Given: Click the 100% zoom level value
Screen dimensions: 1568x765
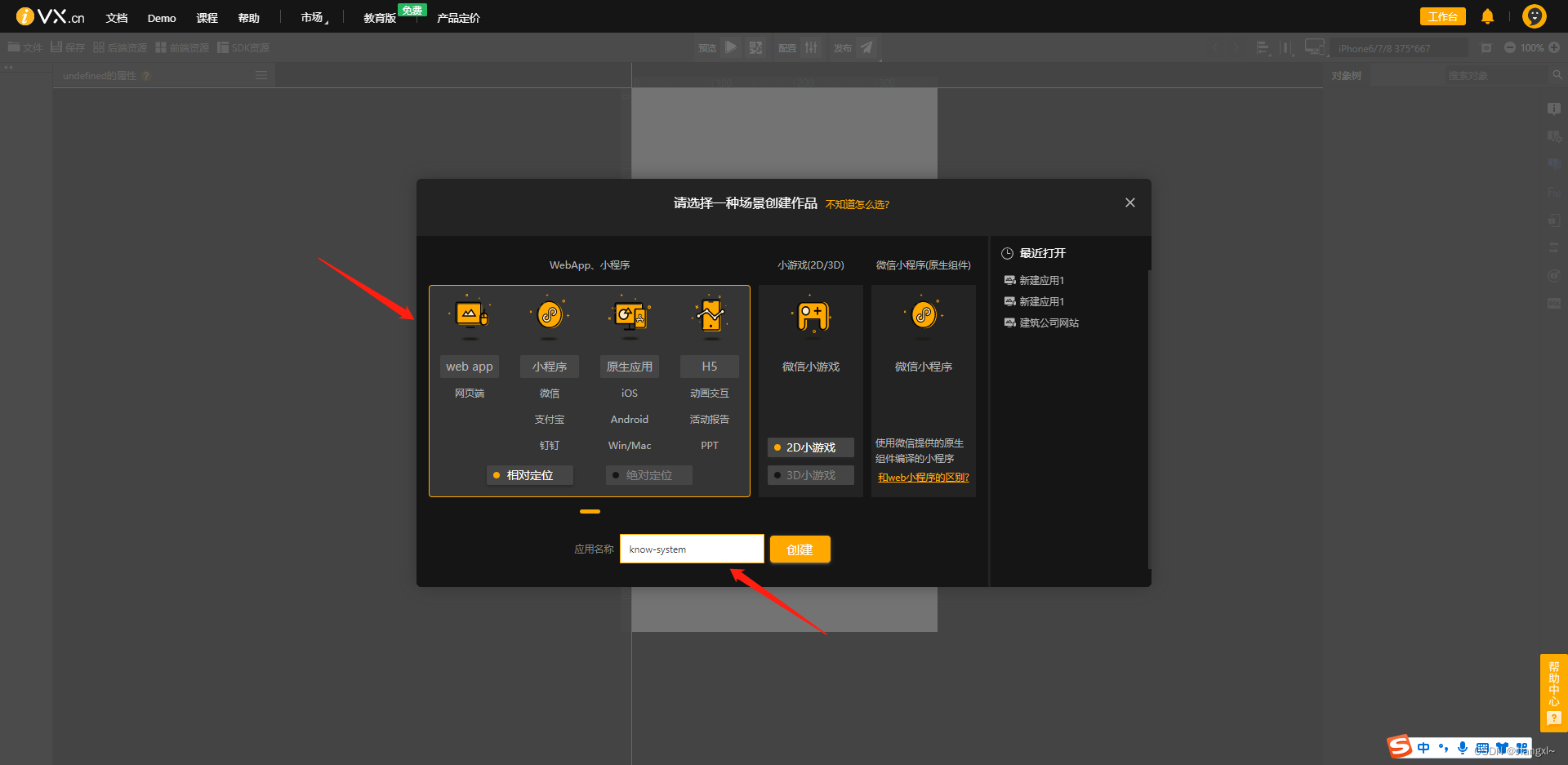Looking at the screenshot, I should click(1532, 48).
